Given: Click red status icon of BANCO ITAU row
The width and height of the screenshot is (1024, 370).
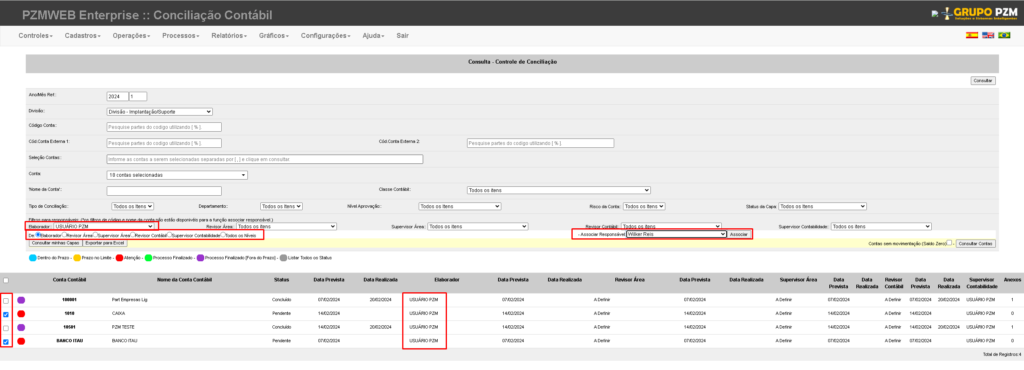Looking at the screenshot, I should 22,341.
